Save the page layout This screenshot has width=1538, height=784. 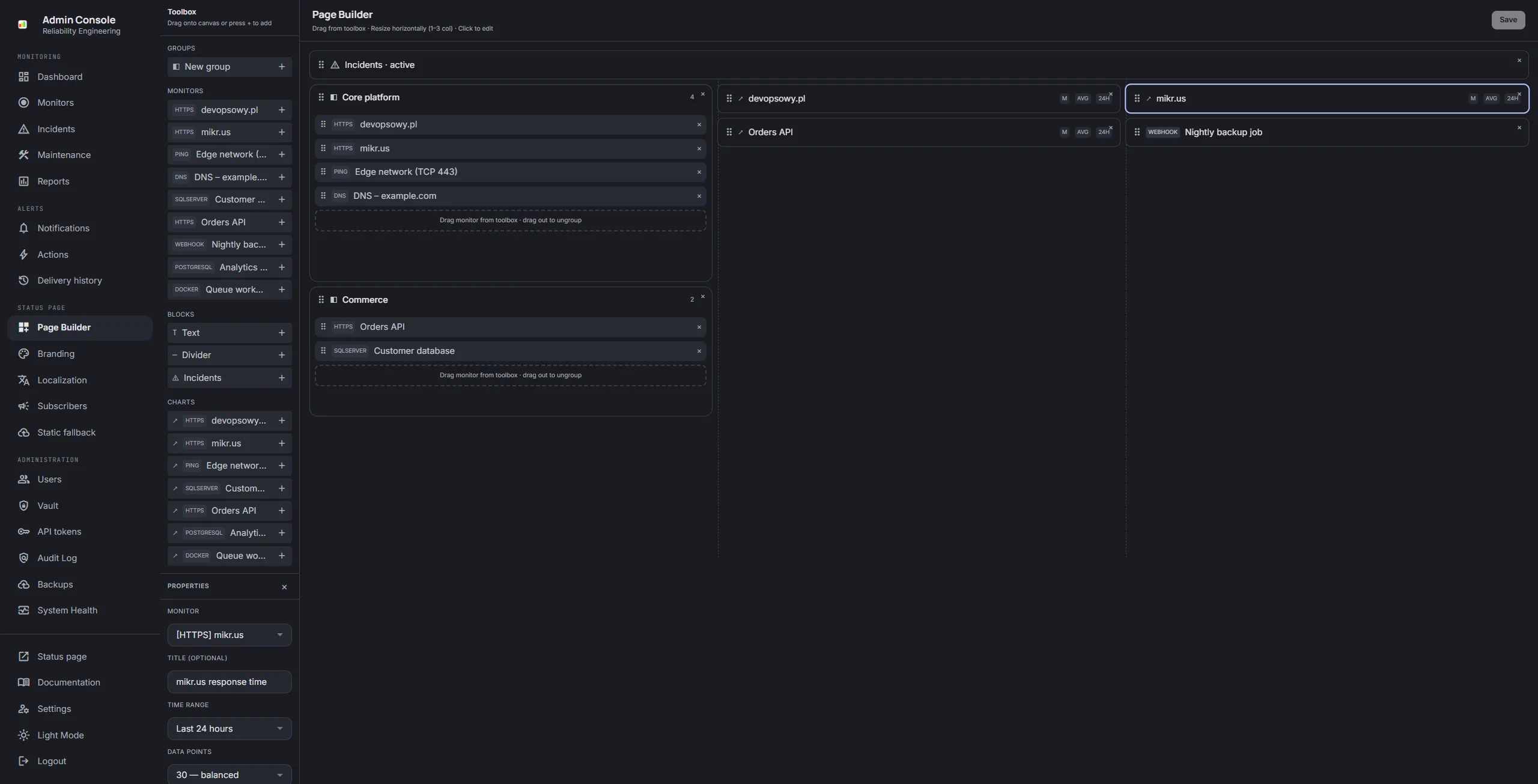point(1508,20)
